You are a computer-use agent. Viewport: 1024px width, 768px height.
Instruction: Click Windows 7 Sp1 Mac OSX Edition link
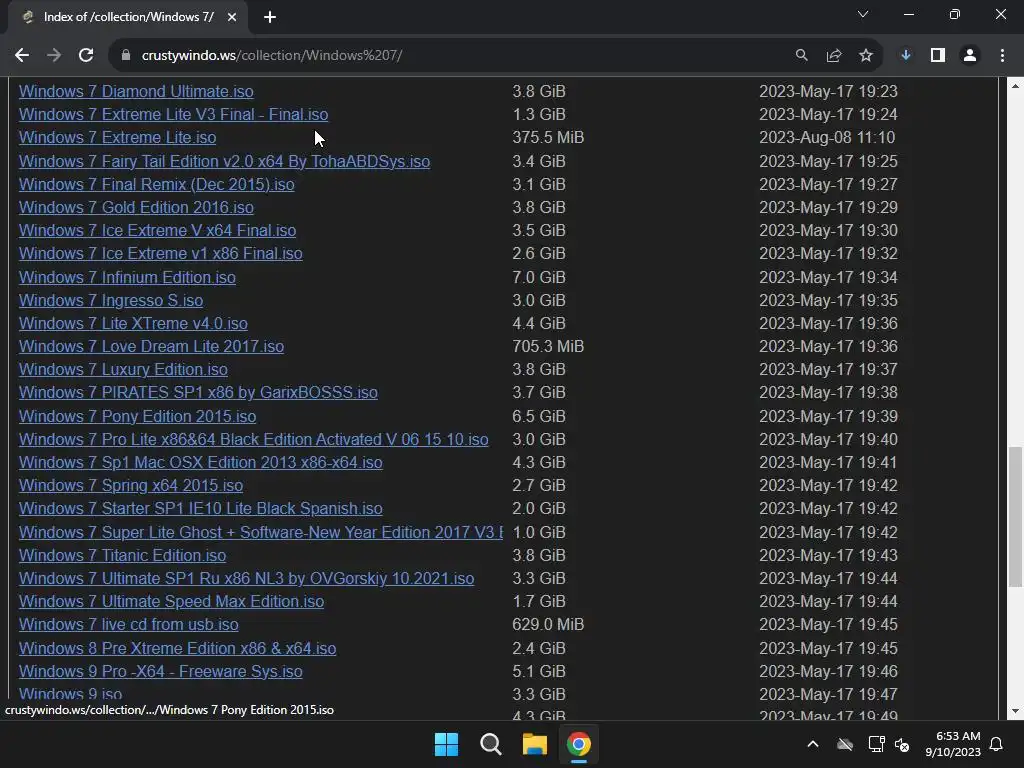tap(200, 462)
